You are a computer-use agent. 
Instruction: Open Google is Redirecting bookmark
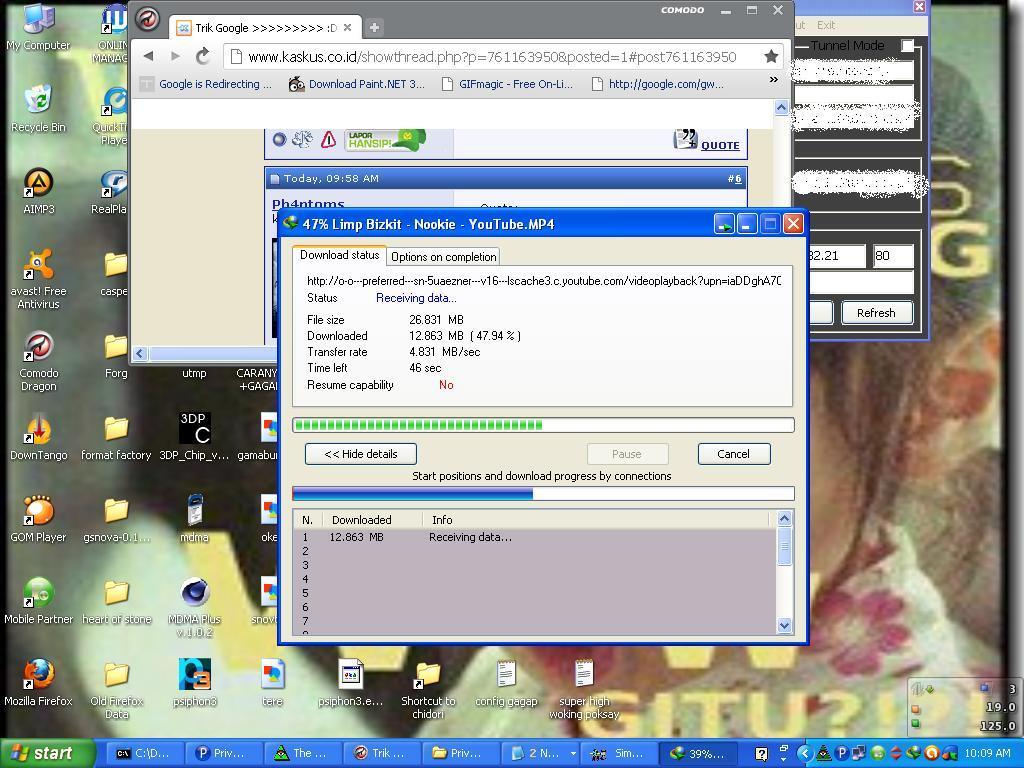pos(206,84)
